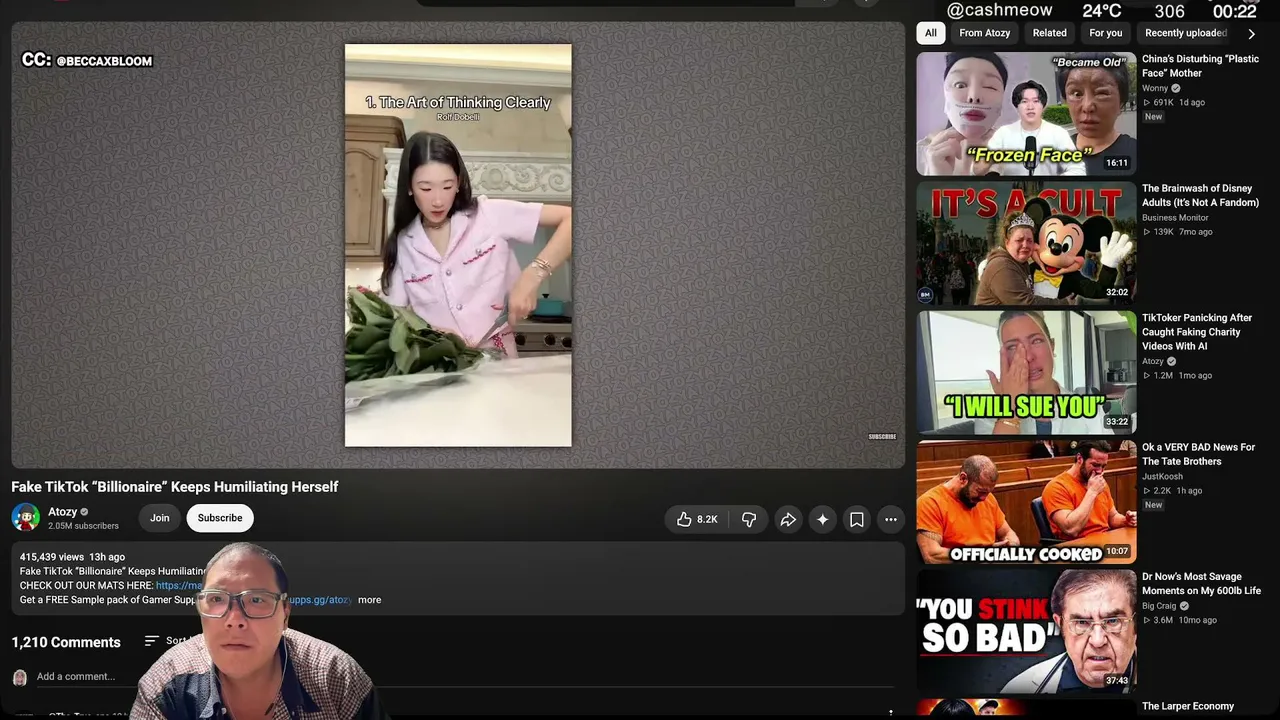Open the Atozy channel name link
Viewport: 1280px width, 720px height.
click(62, 512)
